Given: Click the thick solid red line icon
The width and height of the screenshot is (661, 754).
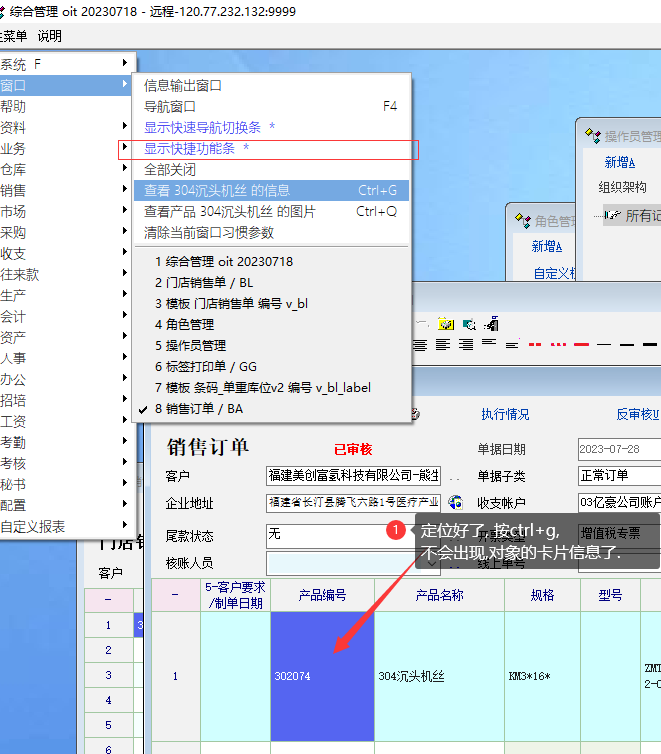Looking at the screenshot, I should click(581, 344).
